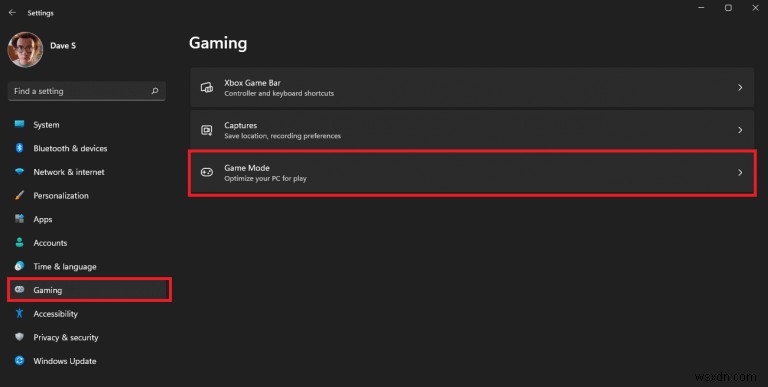Image resolution: width=768 pixels, height=387 pixels.
Task: Select Gaming category label
Action: 48,290
